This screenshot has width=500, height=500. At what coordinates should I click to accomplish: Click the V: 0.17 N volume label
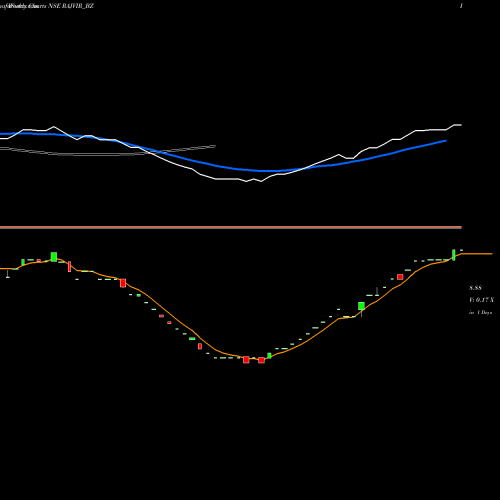pos(481,300)
